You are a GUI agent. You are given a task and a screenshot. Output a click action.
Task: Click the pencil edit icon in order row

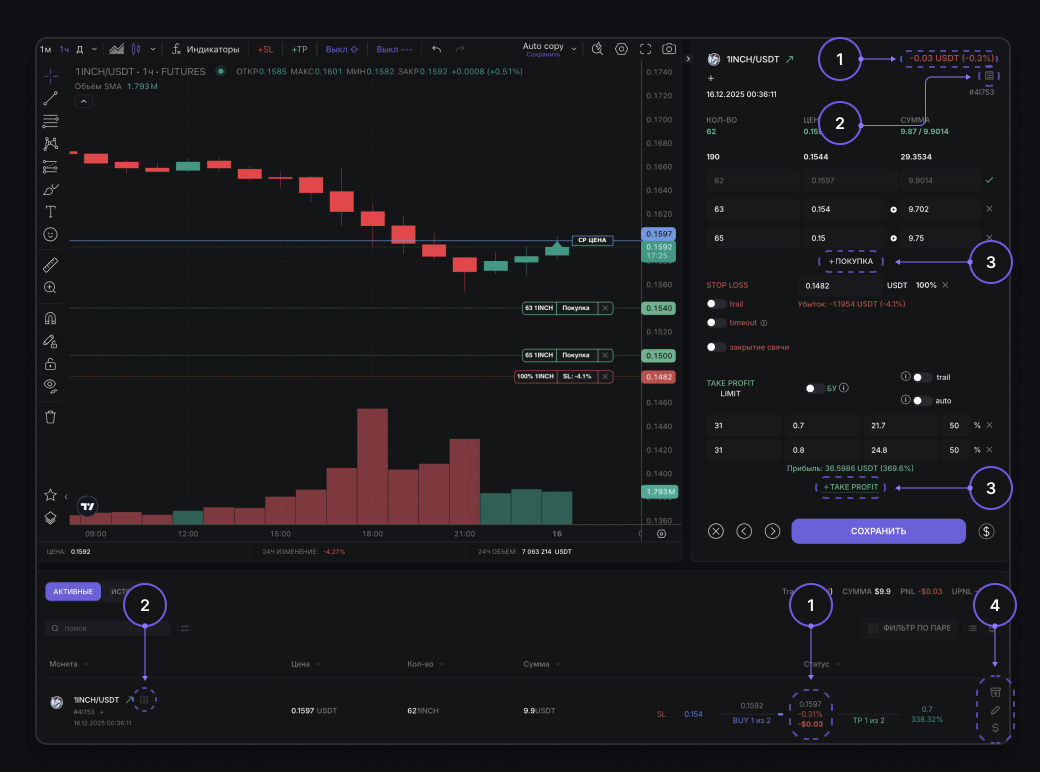pos(995,709)
